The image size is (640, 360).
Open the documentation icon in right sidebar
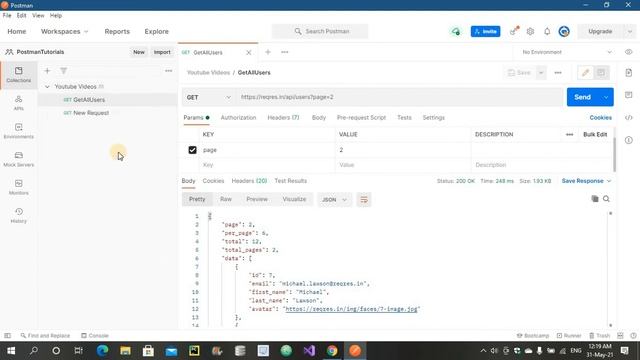[629, 73]
